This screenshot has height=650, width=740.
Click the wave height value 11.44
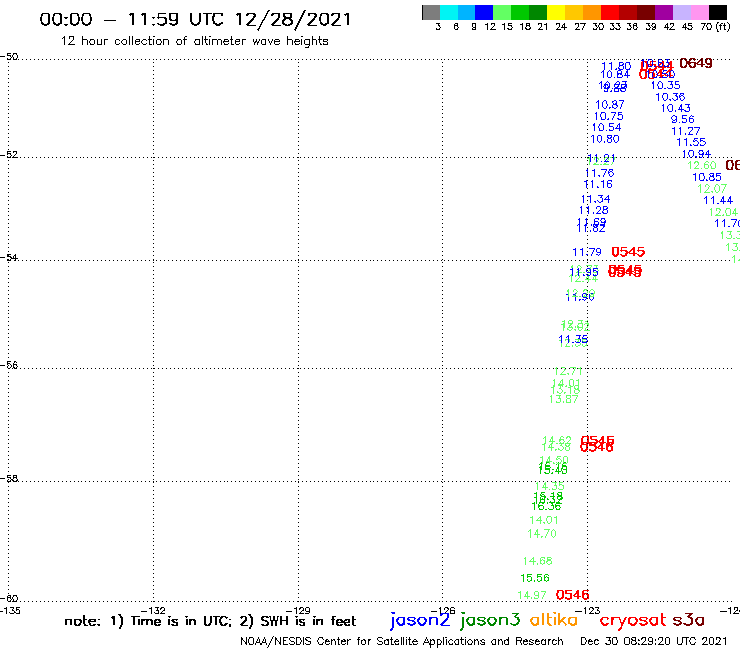718,200
